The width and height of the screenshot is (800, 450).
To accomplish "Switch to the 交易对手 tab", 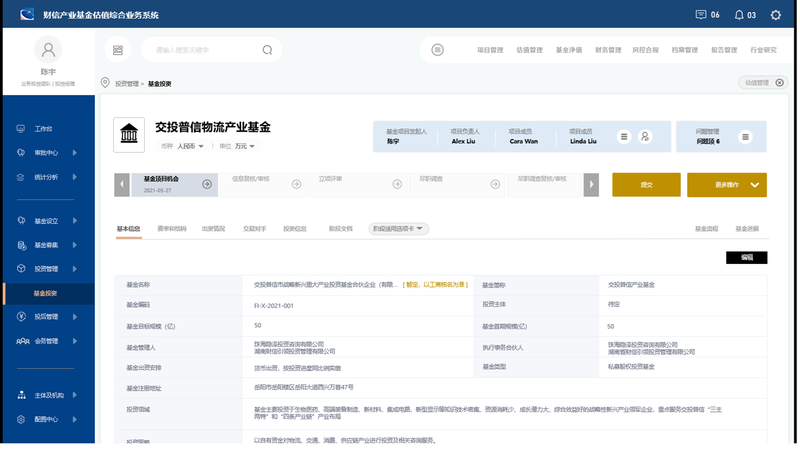I will pos(255,229).
